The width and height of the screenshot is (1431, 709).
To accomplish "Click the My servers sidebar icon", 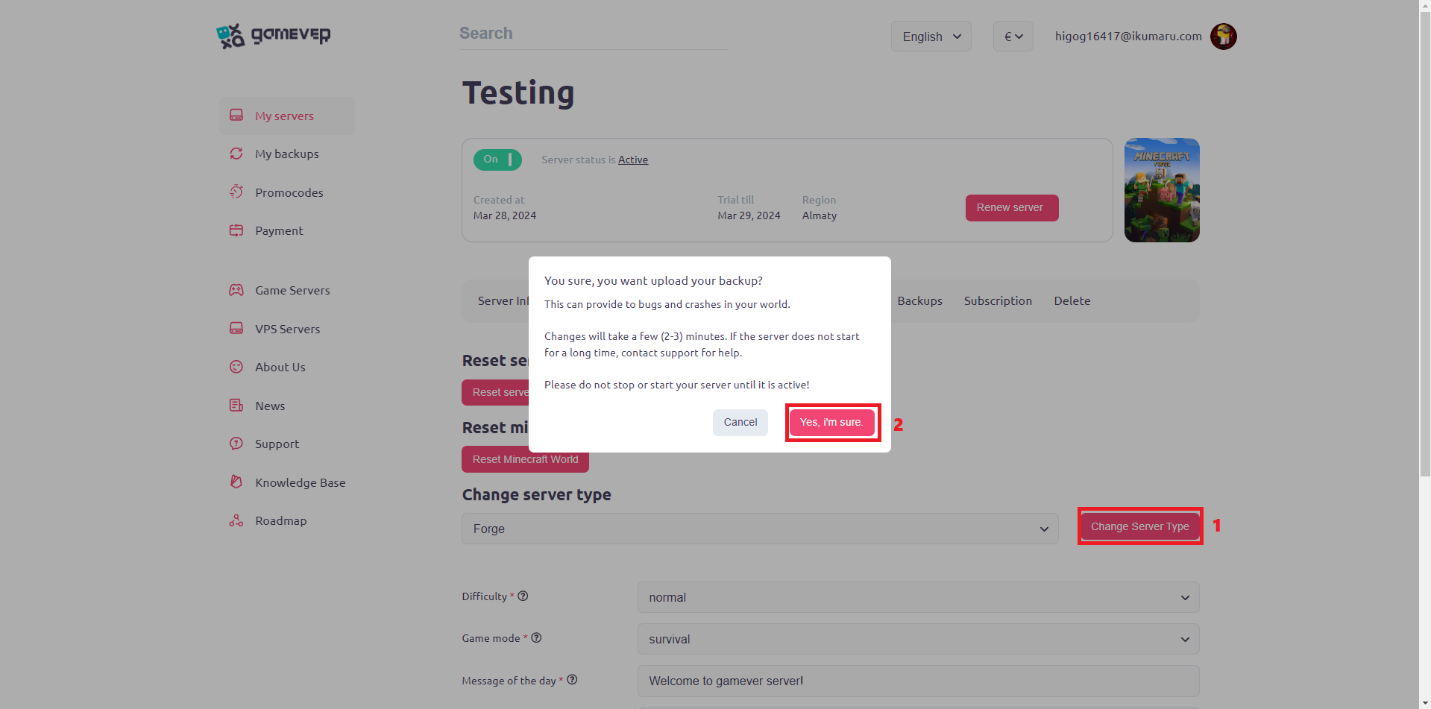I will [x=236, y=116].
